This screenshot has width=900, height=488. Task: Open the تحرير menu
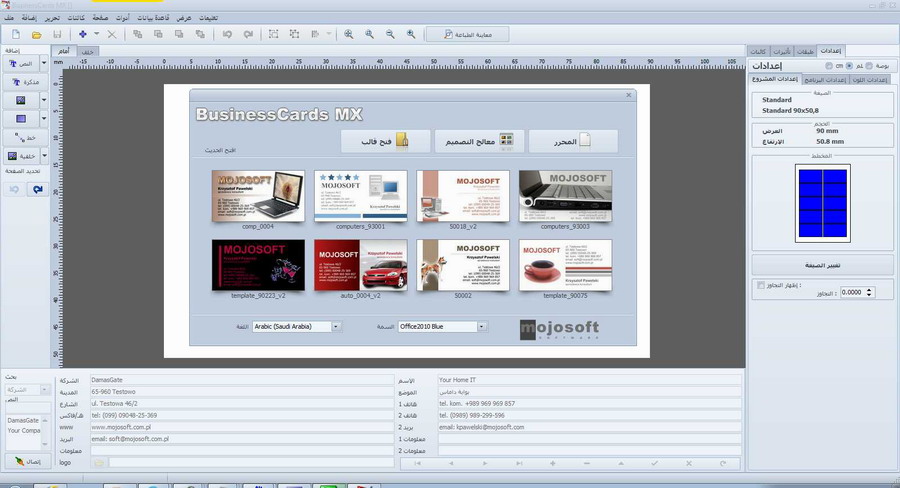[x=52, y=18]
